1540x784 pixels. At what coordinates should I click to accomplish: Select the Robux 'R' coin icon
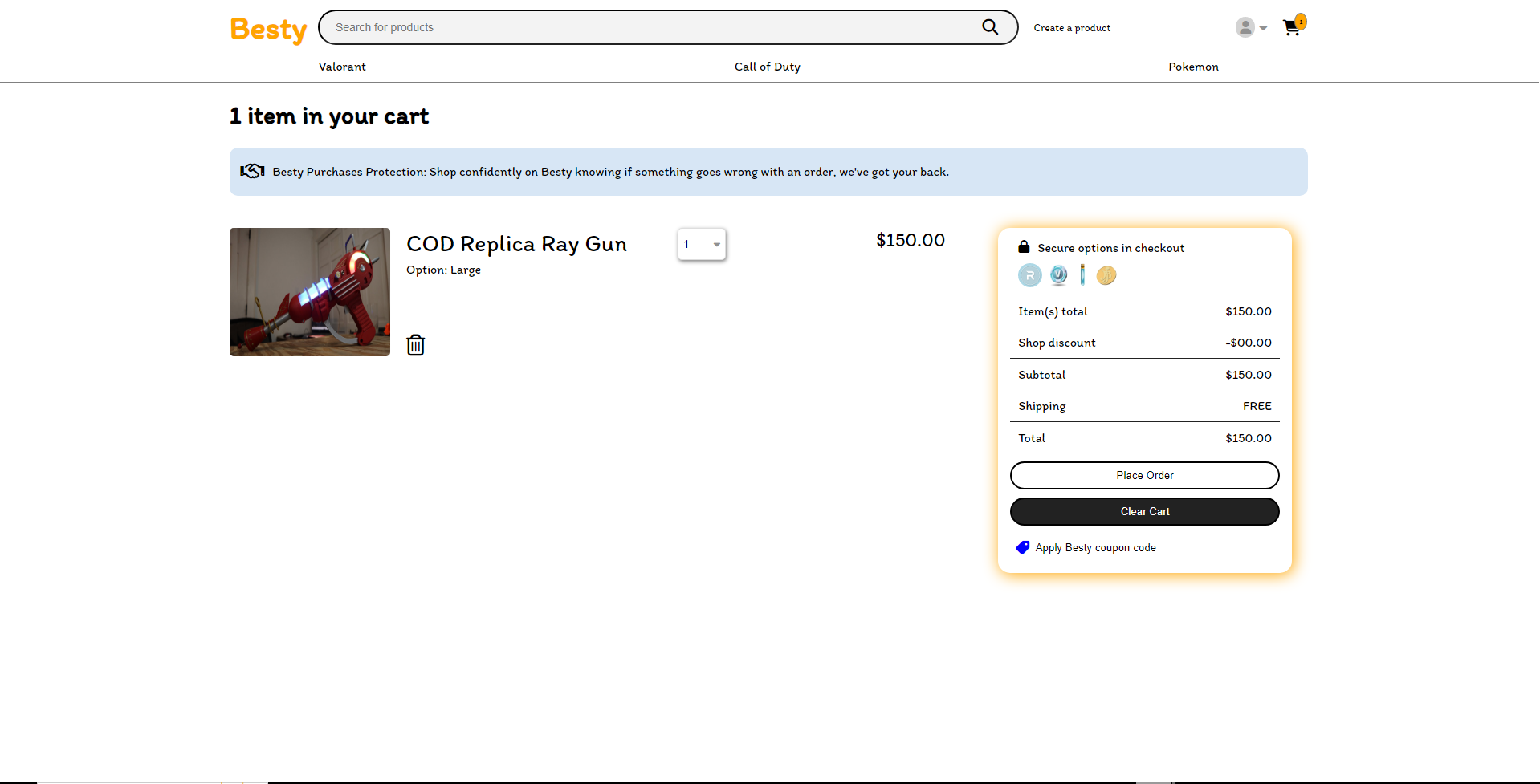point(1029,275)
